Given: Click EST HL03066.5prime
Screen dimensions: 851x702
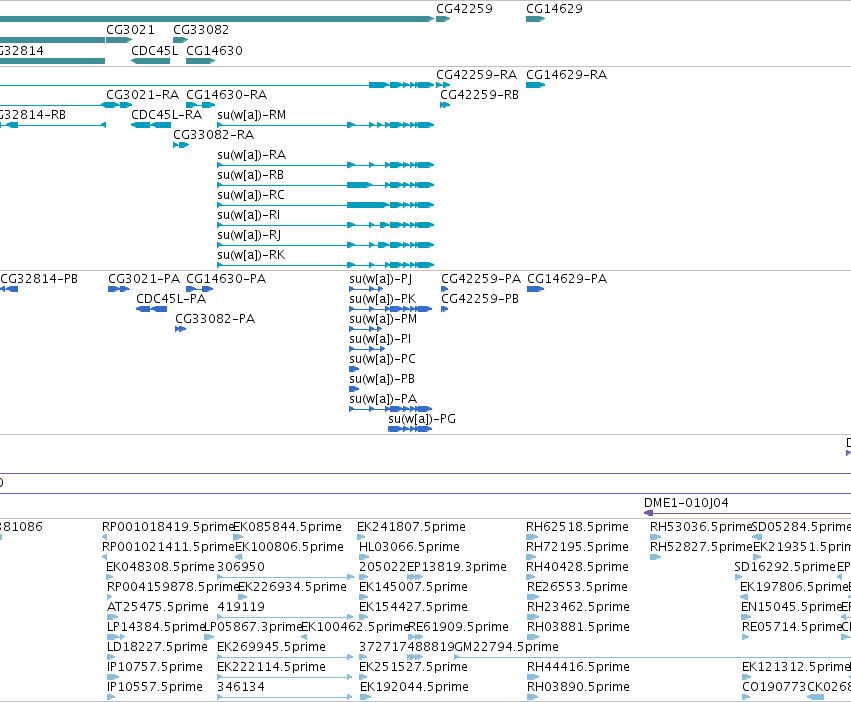Looking at the screenshot, I should tap(409, 547).
